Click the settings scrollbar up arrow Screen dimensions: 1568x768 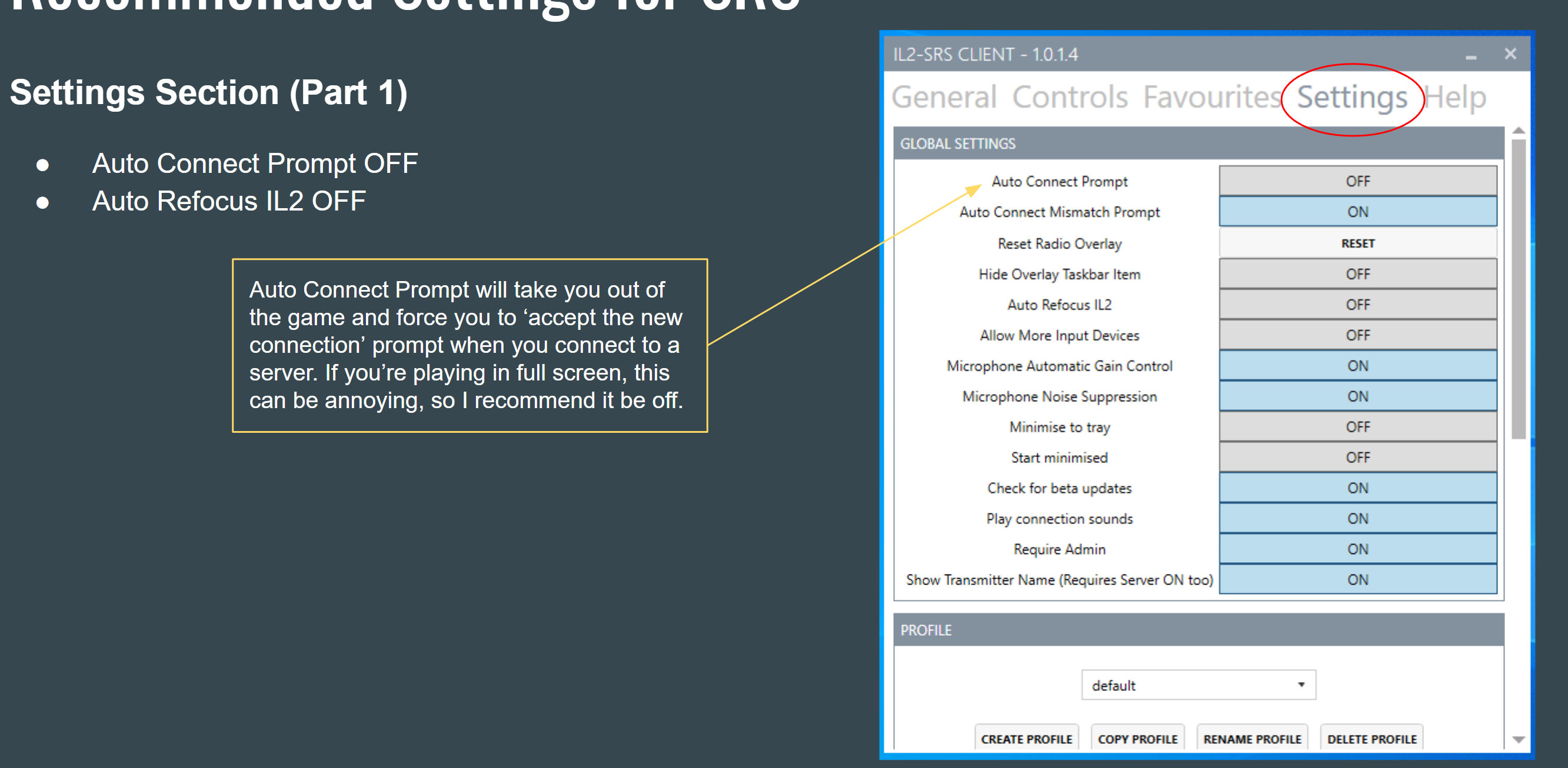click(x=1518, y=131)
